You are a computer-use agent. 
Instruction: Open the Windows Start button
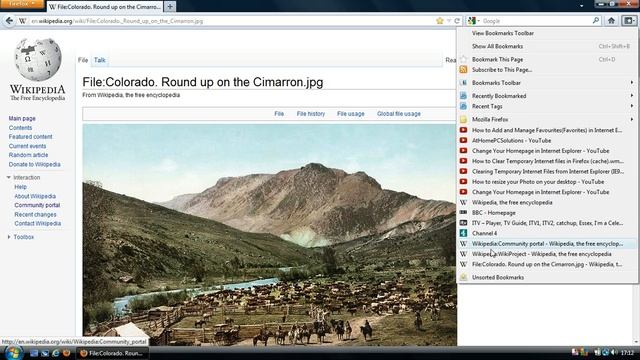[x=13, y=353]
